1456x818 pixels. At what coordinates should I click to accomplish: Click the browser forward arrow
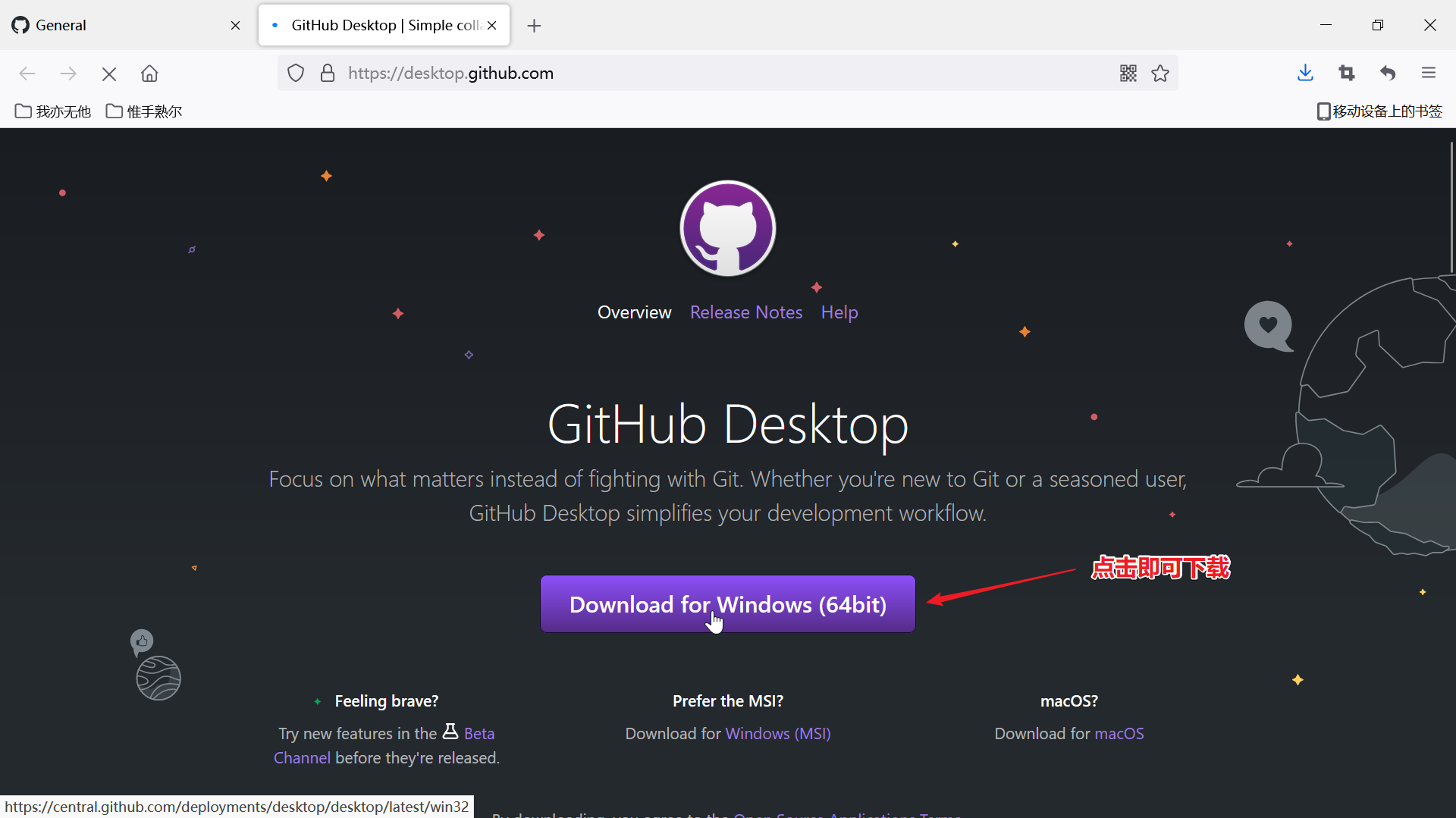coord(68,74)
